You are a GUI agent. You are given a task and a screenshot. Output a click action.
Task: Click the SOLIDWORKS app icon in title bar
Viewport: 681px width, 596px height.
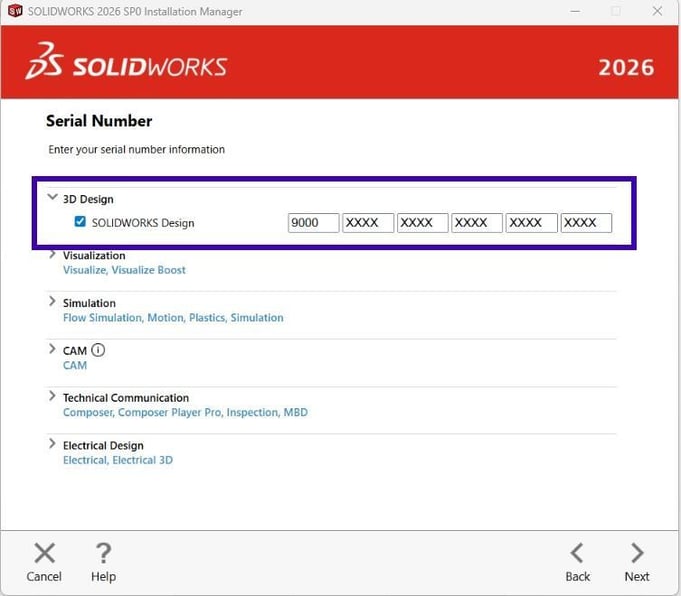click(15, 11)
